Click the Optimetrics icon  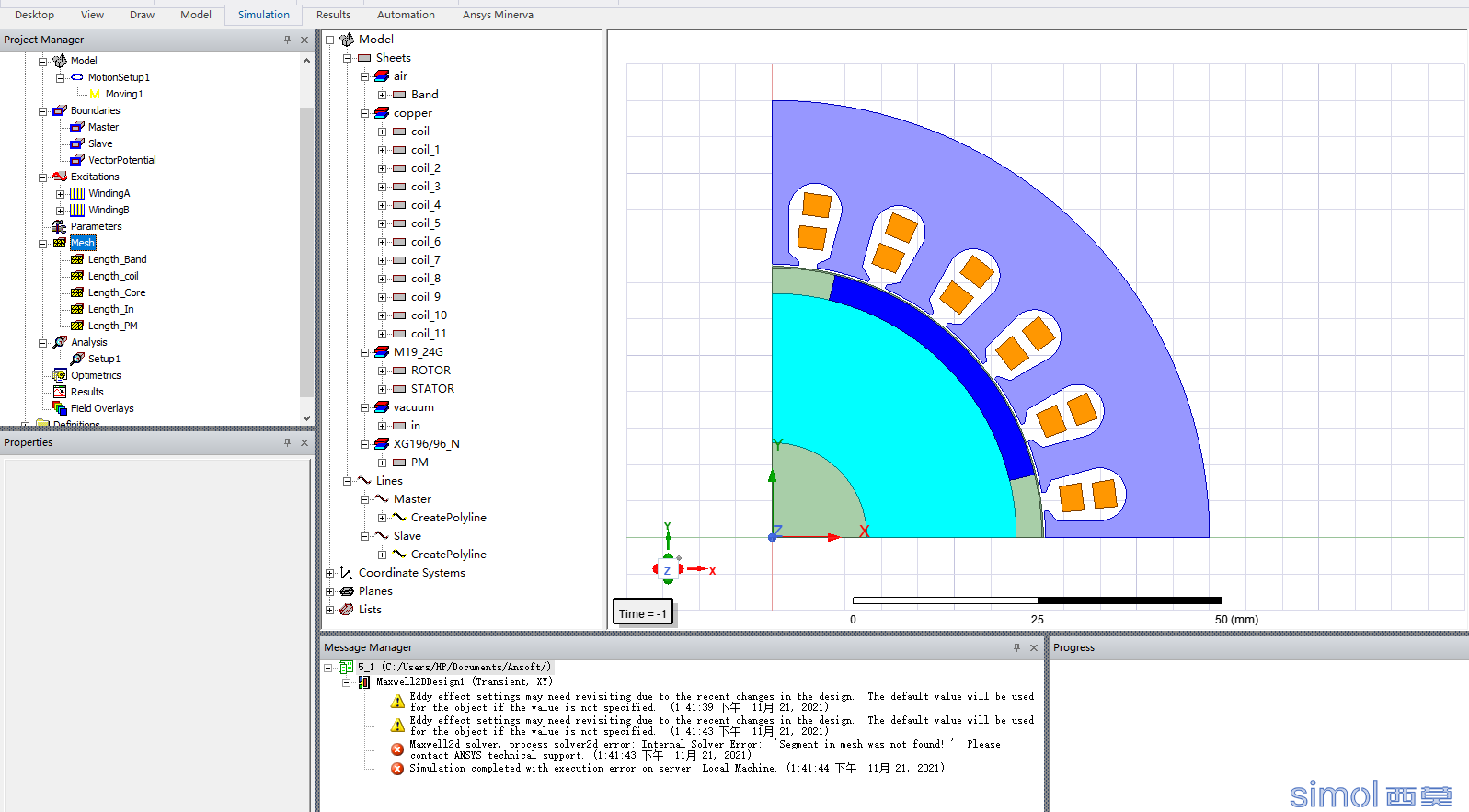point(60,375)
